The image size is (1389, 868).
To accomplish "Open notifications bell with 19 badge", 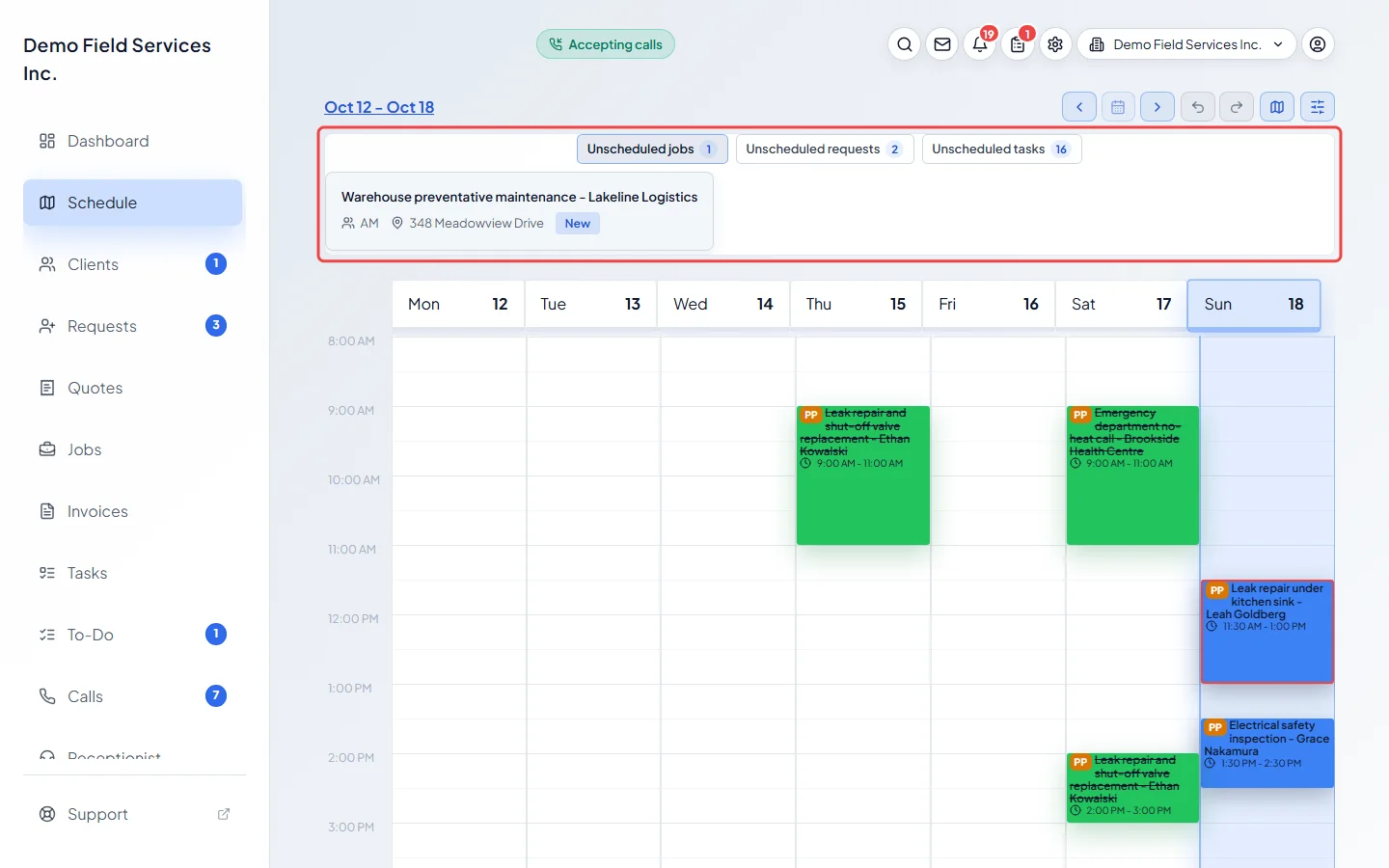I will click(980, 44).
